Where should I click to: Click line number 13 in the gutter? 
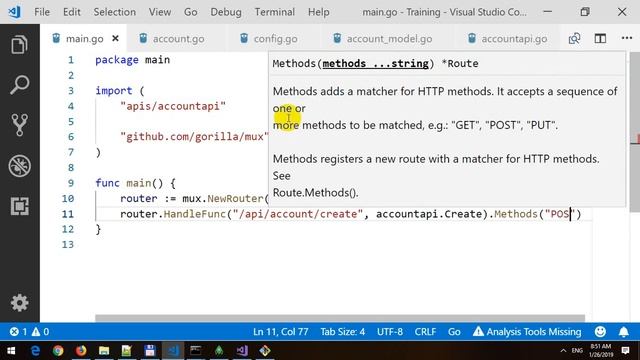point(68,244)
